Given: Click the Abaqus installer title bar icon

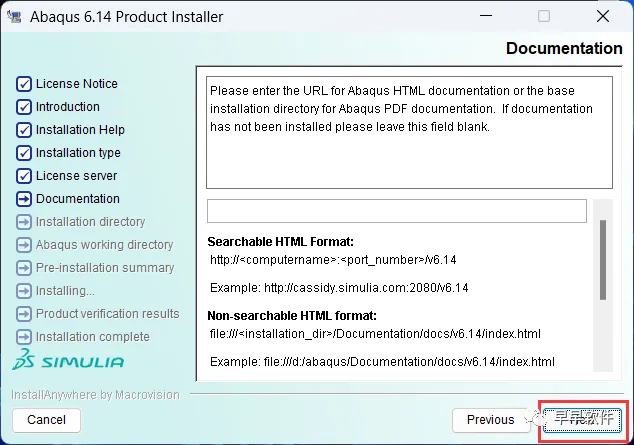Looking at the screenshot, I should pos(15,17).
